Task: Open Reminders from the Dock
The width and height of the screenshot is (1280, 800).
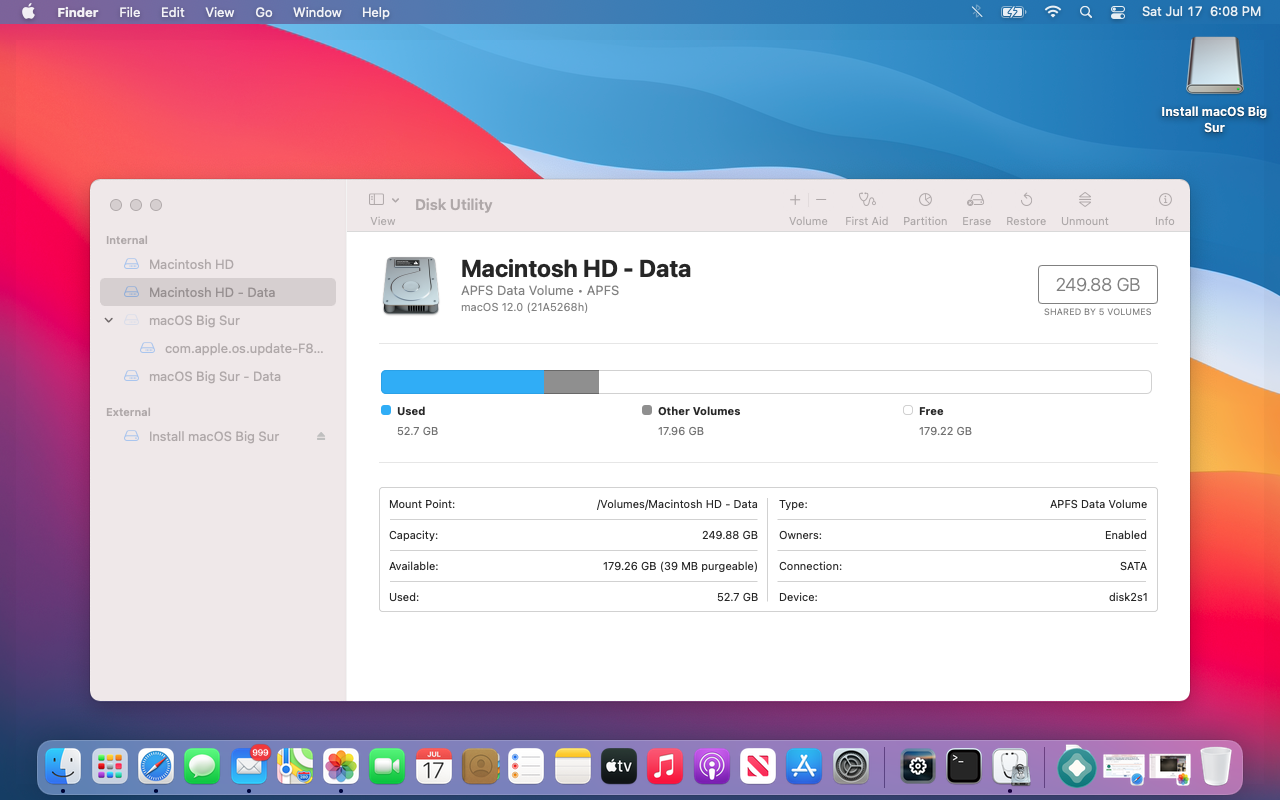Action: click(526, 767)
